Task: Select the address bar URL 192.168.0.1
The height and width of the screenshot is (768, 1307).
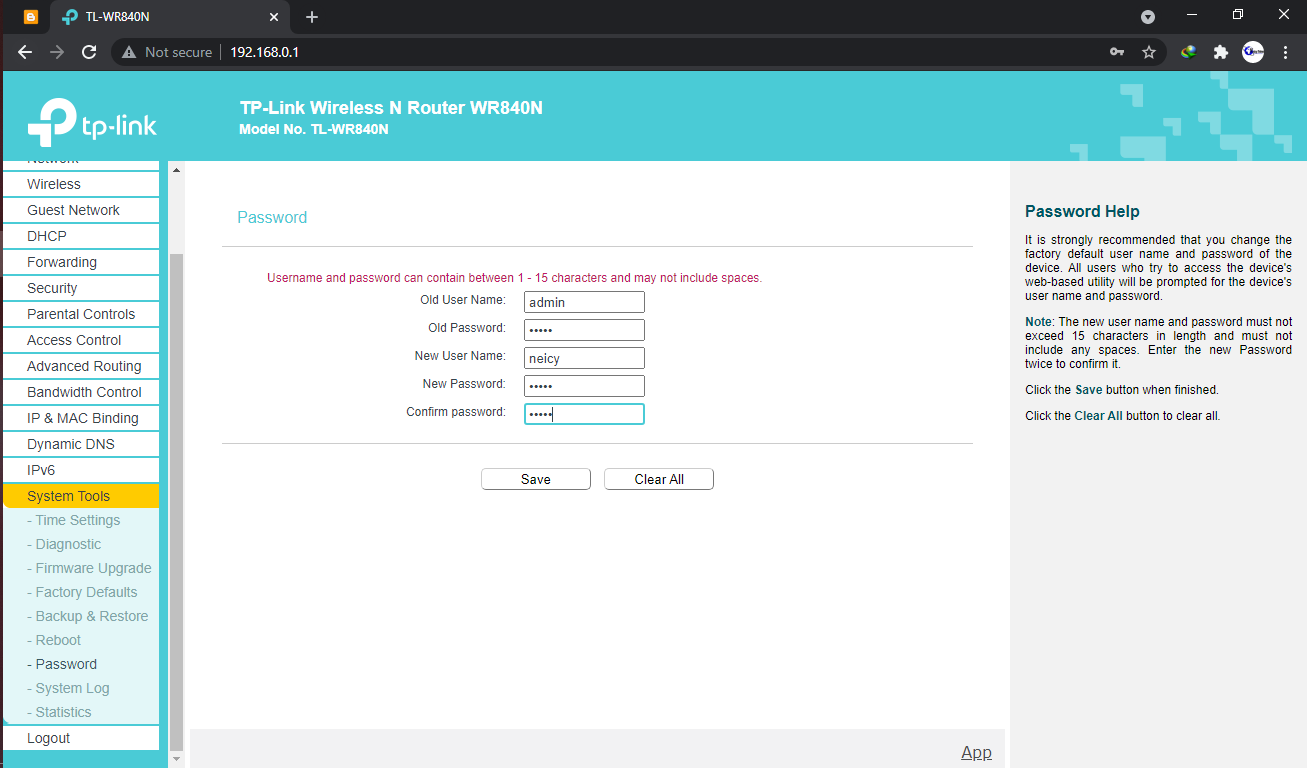Action: pos(265,52)
